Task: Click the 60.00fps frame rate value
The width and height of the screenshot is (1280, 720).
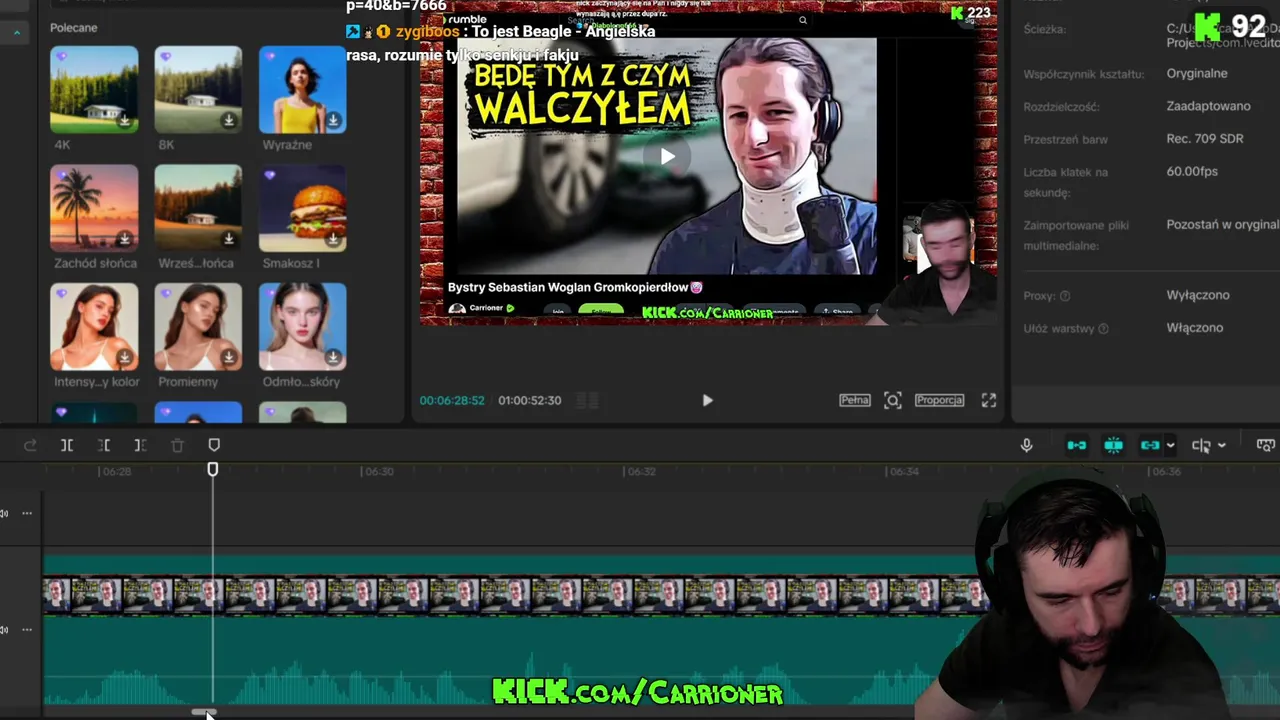Action: point(1192,172)
